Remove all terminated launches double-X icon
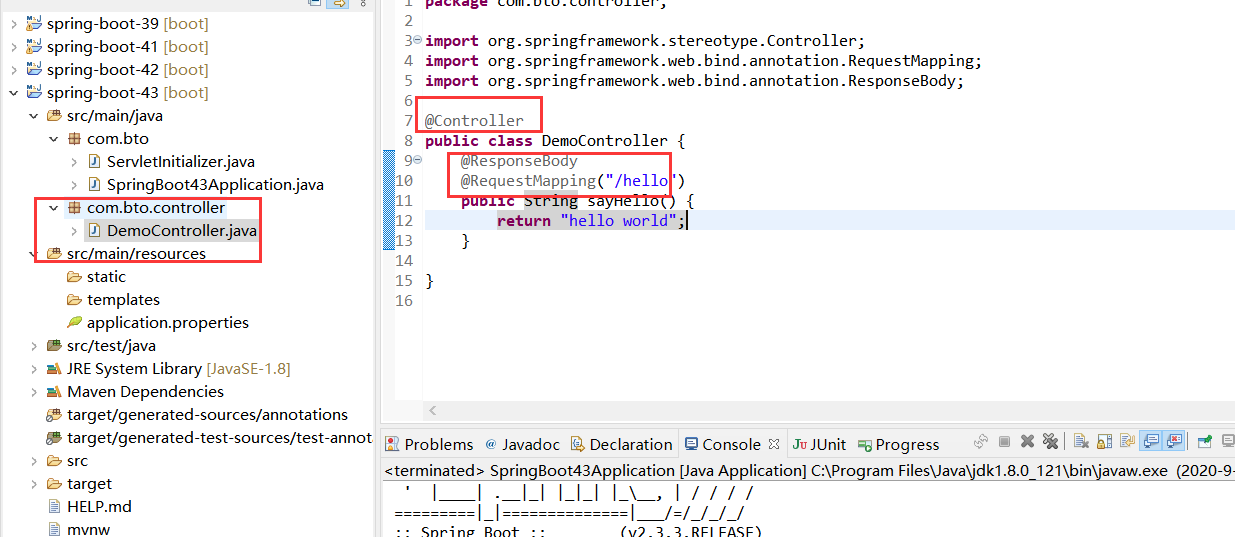The image size is (1235, 537). point(1050,442)
